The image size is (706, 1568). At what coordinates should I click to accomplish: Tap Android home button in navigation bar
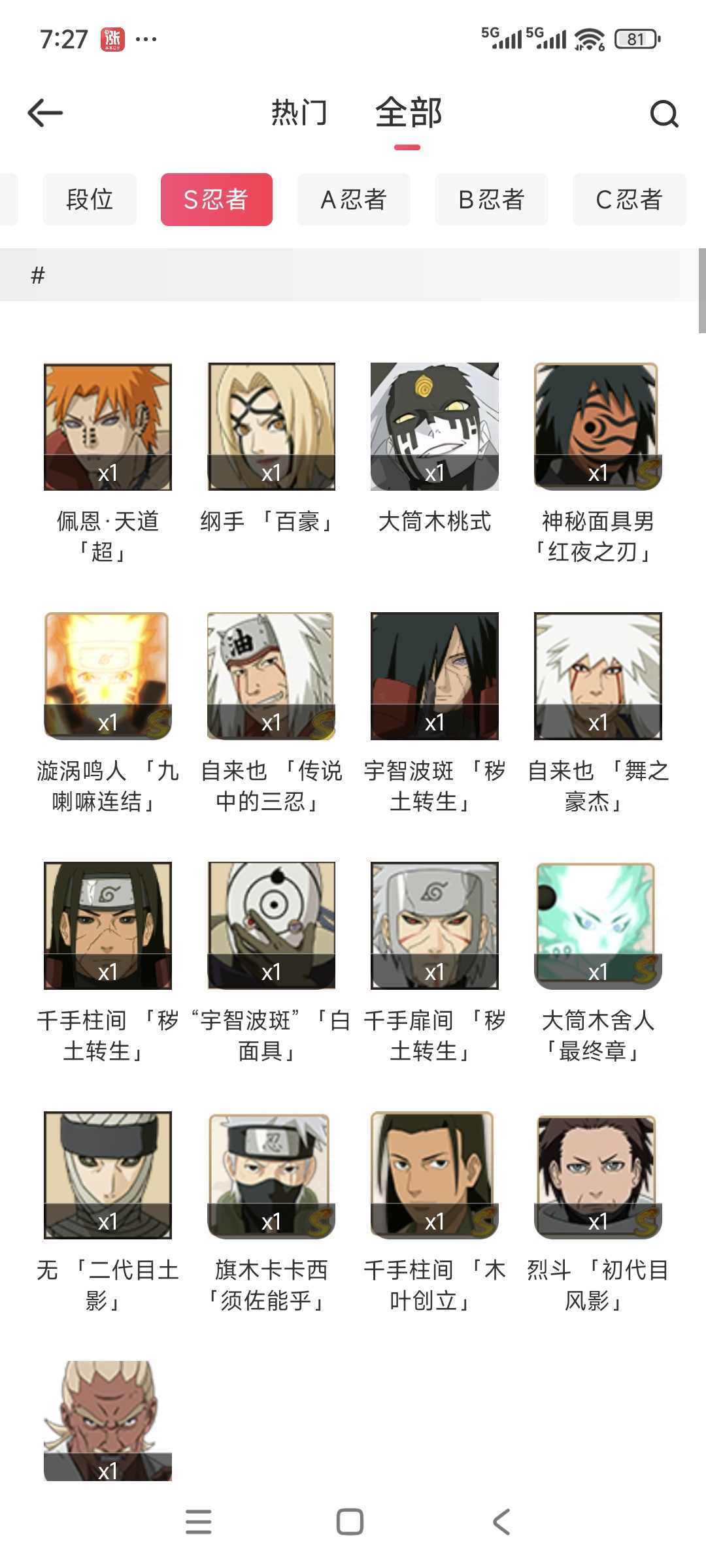pos(350,1522)
